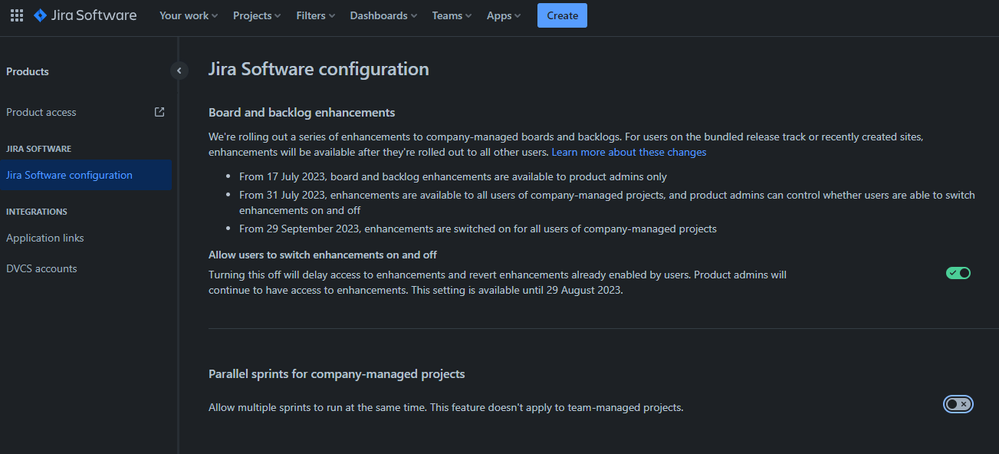
Task: Click the Product access external link icon
Action: (159, 112)
